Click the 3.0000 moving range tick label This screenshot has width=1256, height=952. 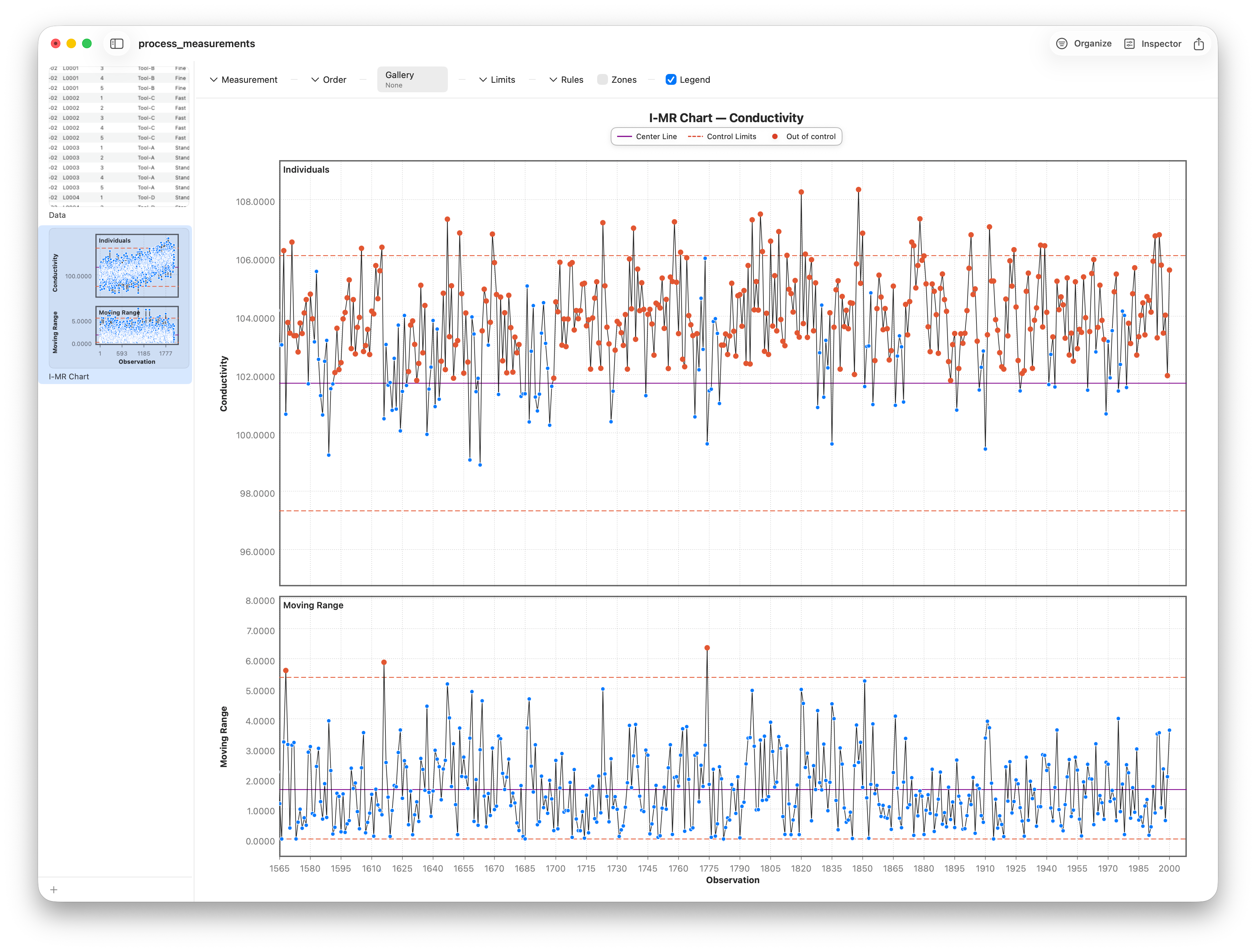click(260, 751)
